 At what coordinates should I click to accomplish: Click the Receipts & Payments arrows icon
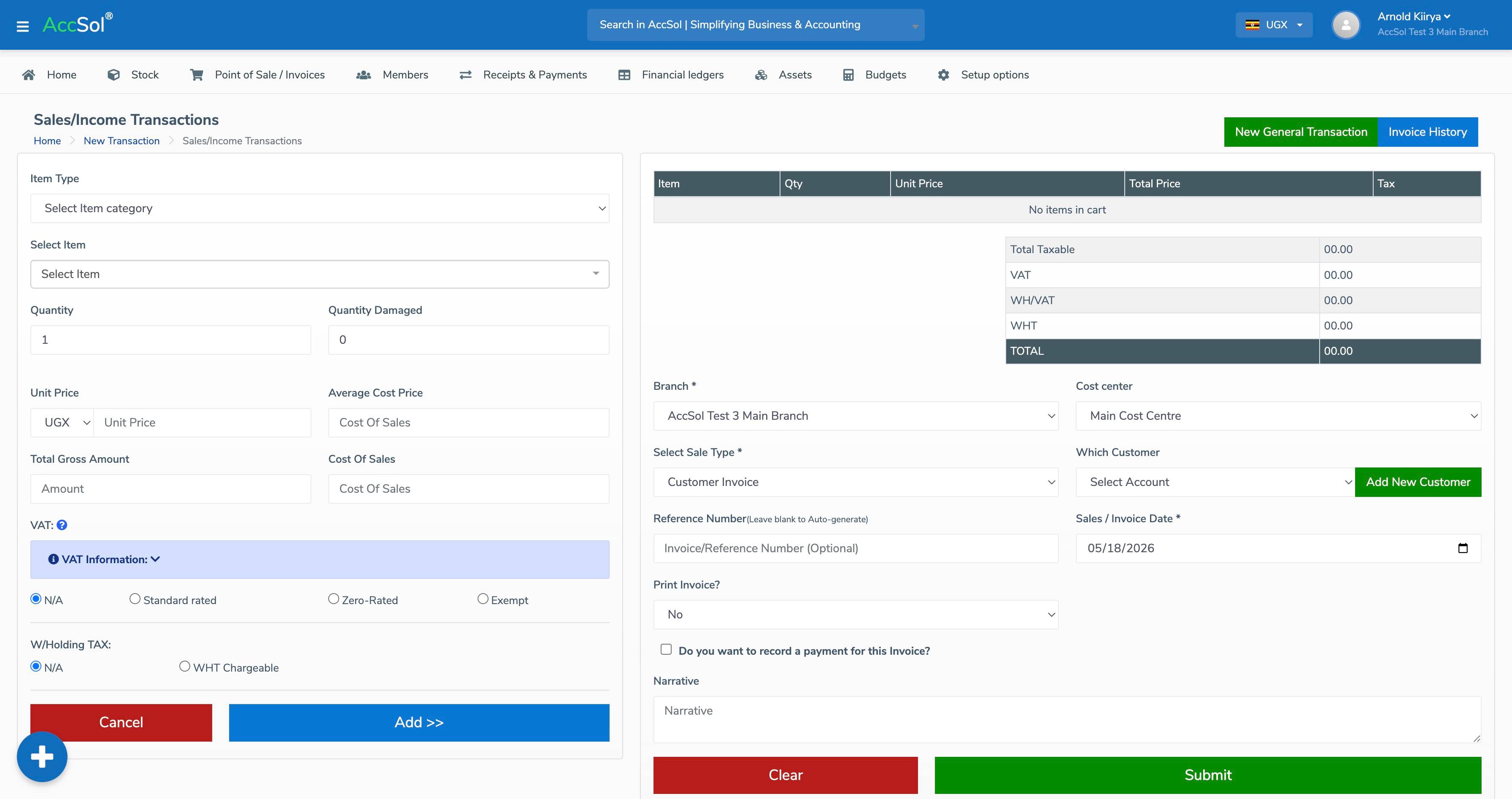[x=465, y=75]
